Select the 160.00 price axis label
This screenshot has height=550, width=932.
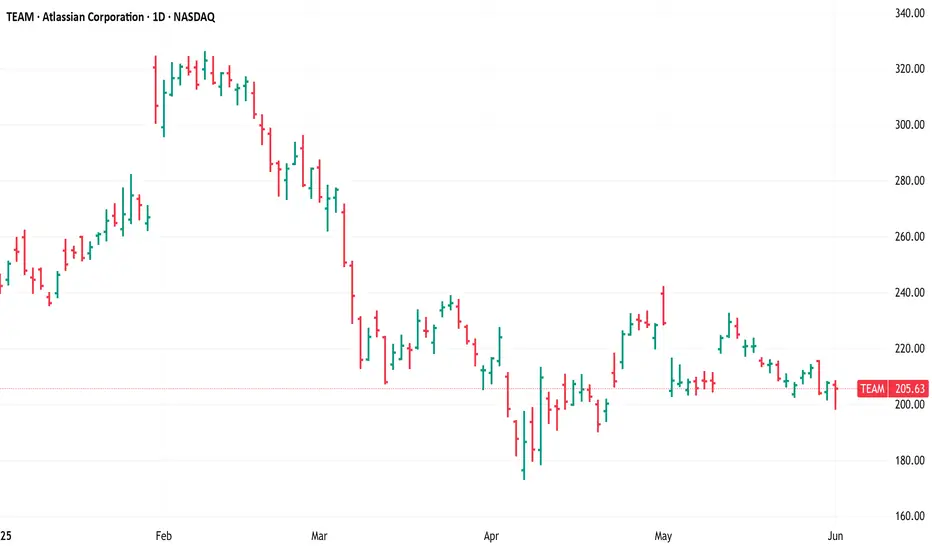tap(909, 516)
